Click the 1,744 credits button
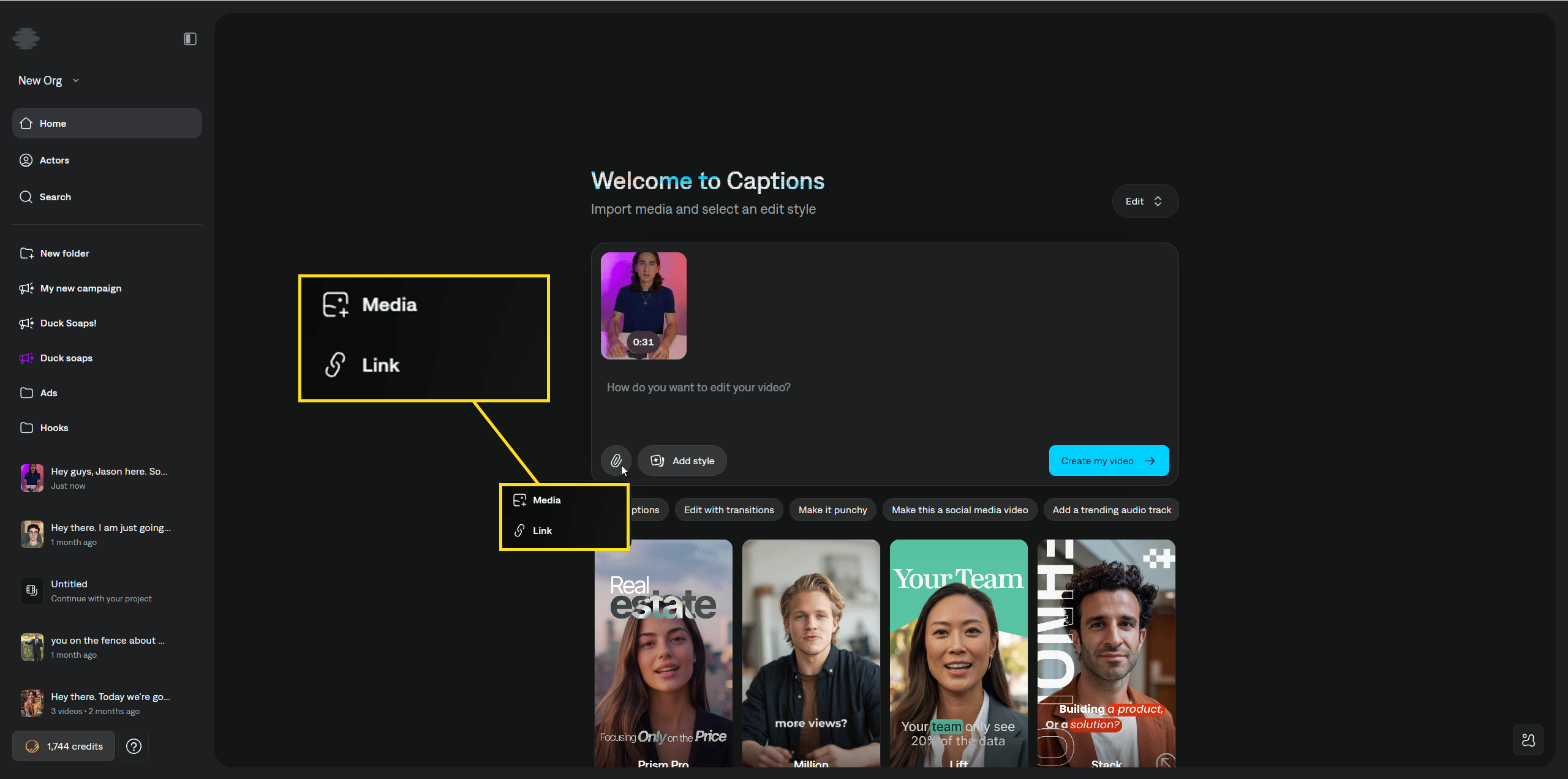Viewport: 1568px width, 779px height. click(64, 746)
